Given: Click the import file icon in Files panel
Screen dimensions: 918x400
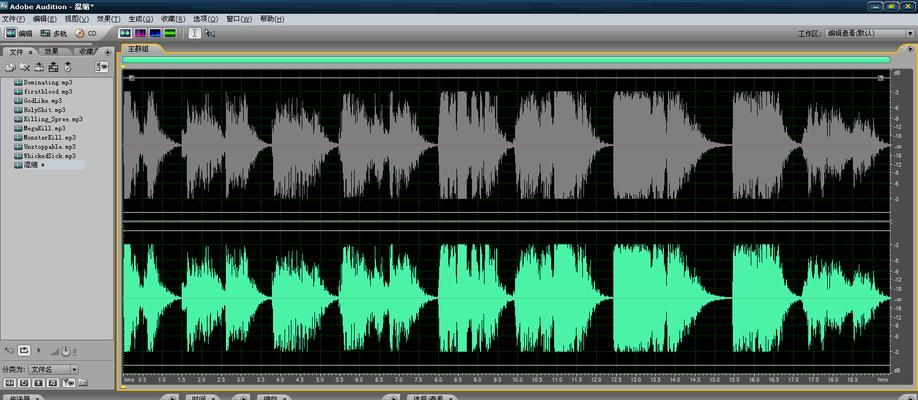Looking at the screenshot, I should (x=10, y=67).
